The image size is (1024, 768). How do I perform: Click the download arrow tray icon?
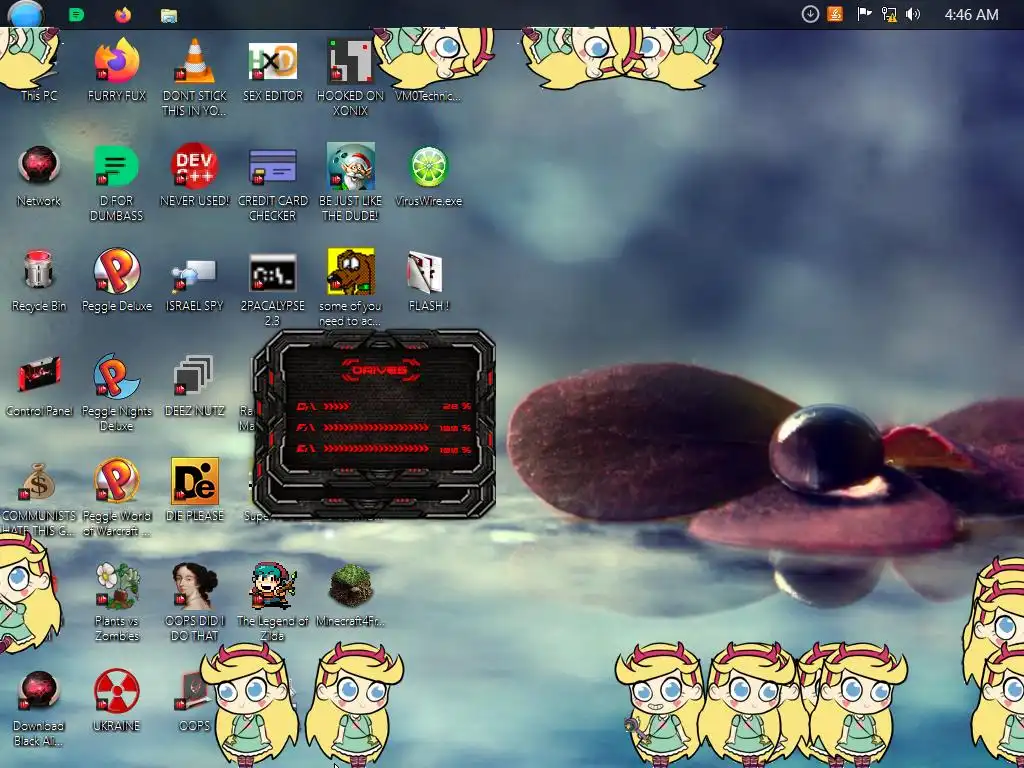coord(810,14)
